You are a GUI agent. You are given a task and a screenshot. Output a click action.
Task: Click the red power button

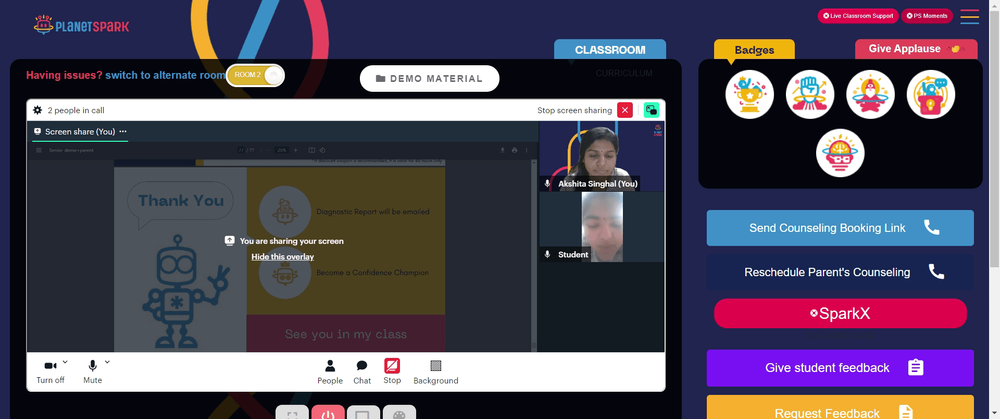point(328,413)
